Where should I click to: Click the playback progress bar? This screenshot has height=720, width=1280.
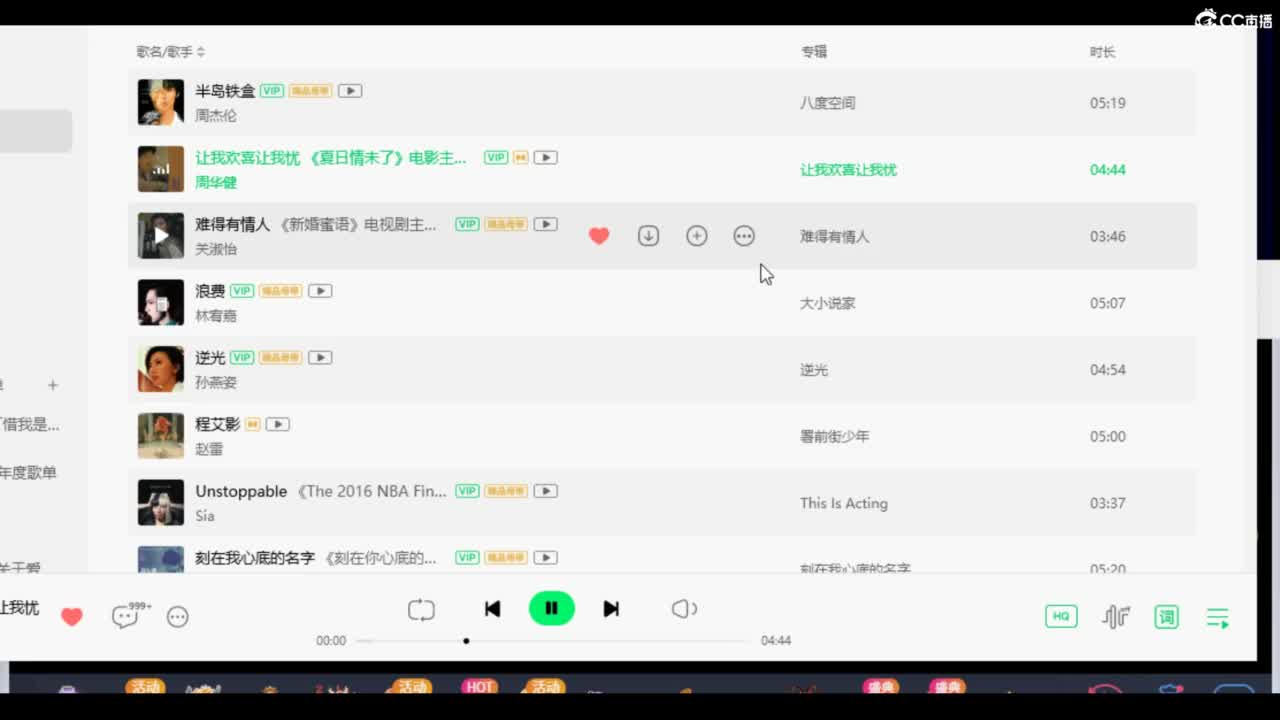click(552, 641)
